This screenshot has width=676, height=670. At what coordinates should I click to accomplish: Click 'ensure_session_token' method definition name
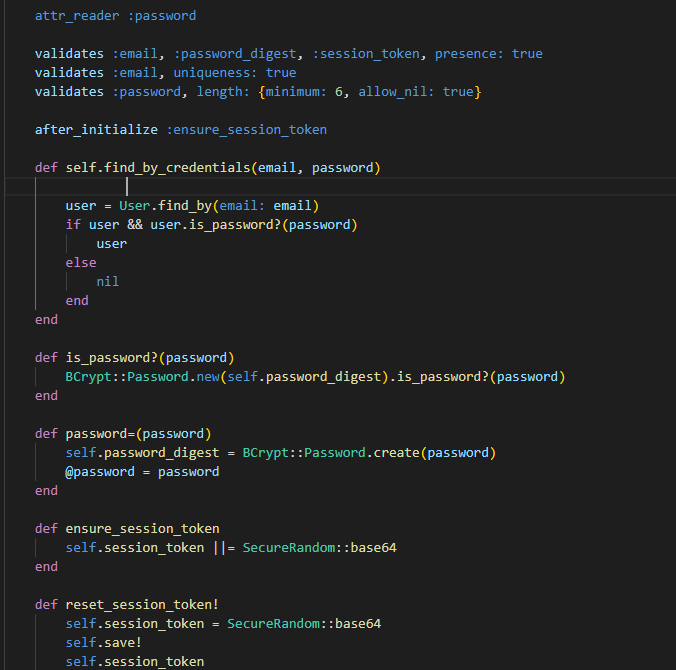coord(142,528)
